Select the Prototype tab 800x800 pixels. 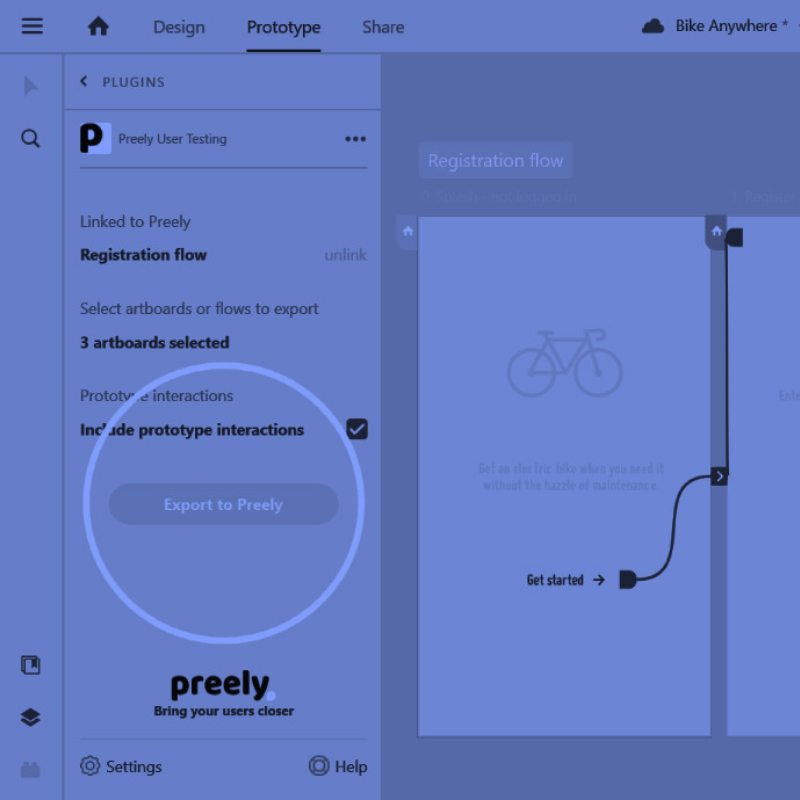coord(284,27)
